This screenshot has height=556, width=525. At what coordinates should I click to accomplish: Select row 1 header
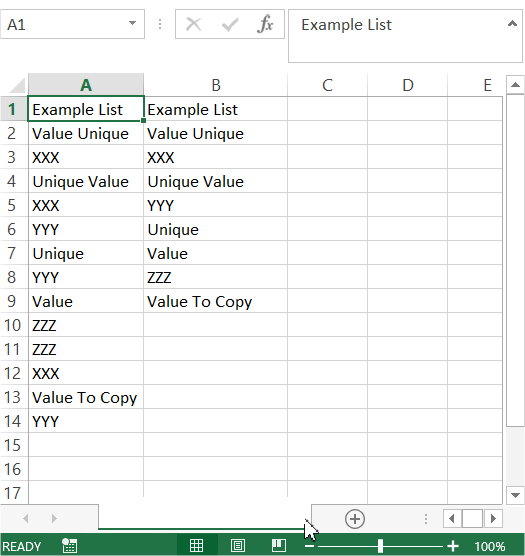click(14, 109)
